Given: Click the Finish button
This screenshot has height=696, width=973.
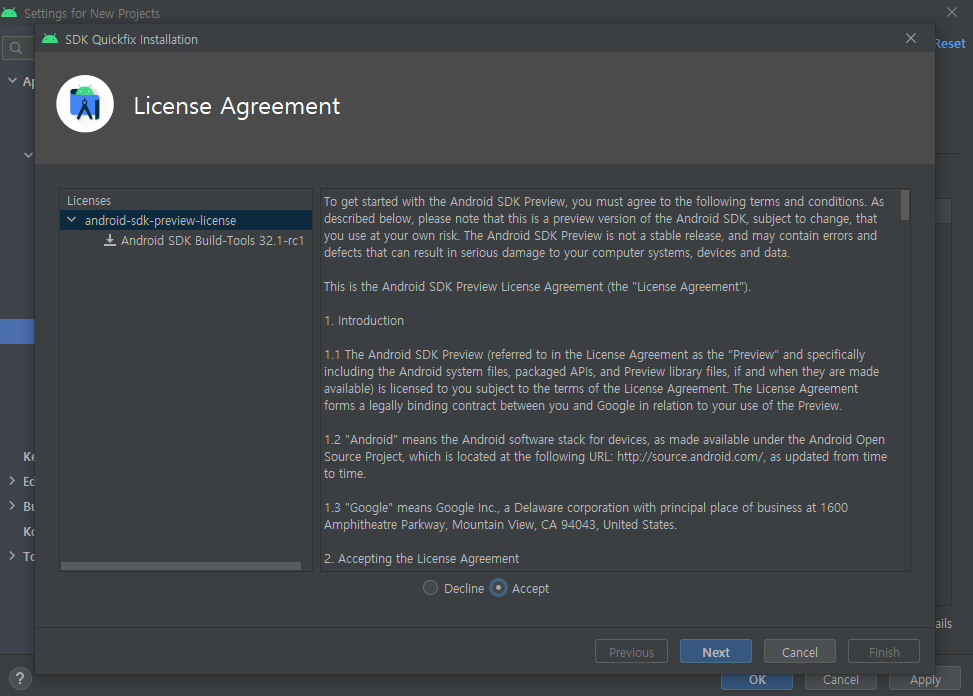Looking at the screenshot, I should point(884,651).
